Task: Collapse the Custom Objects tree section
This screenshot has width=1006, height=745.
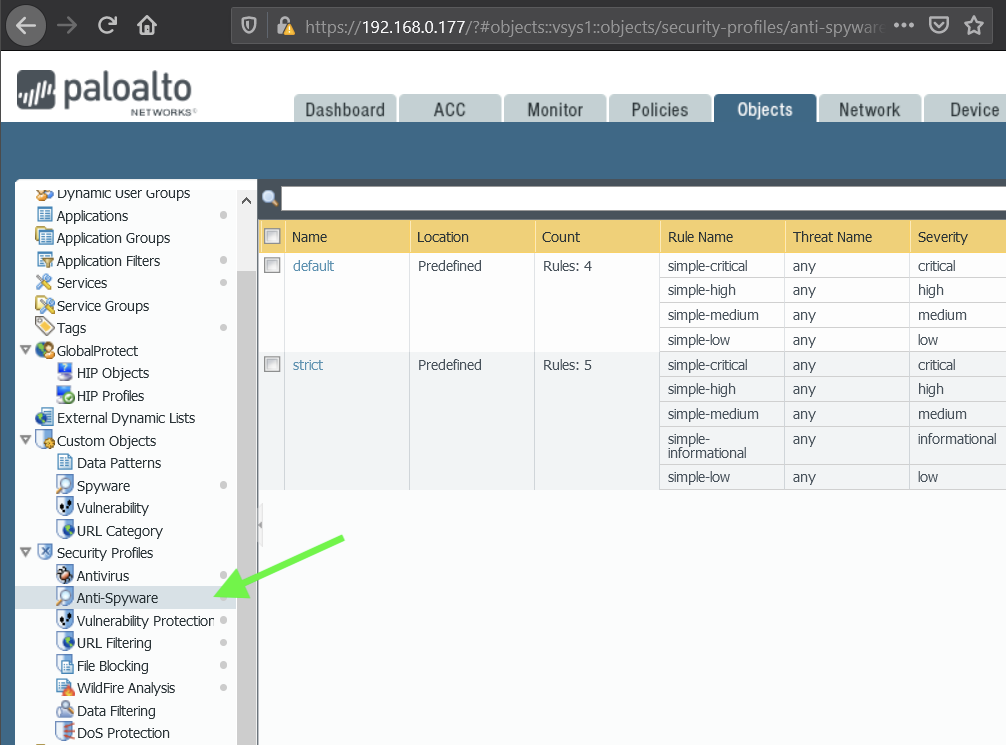Action: pos(26,440)
